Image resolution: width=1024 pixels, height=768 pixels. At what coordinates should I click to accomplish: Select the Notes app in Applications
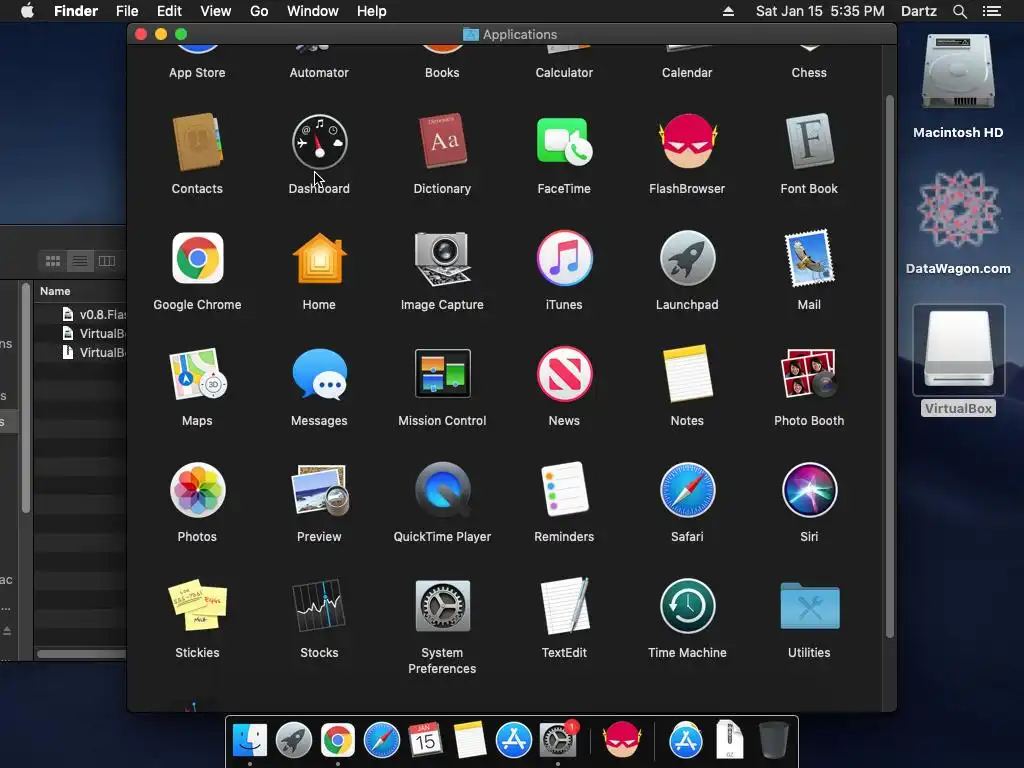687,374
